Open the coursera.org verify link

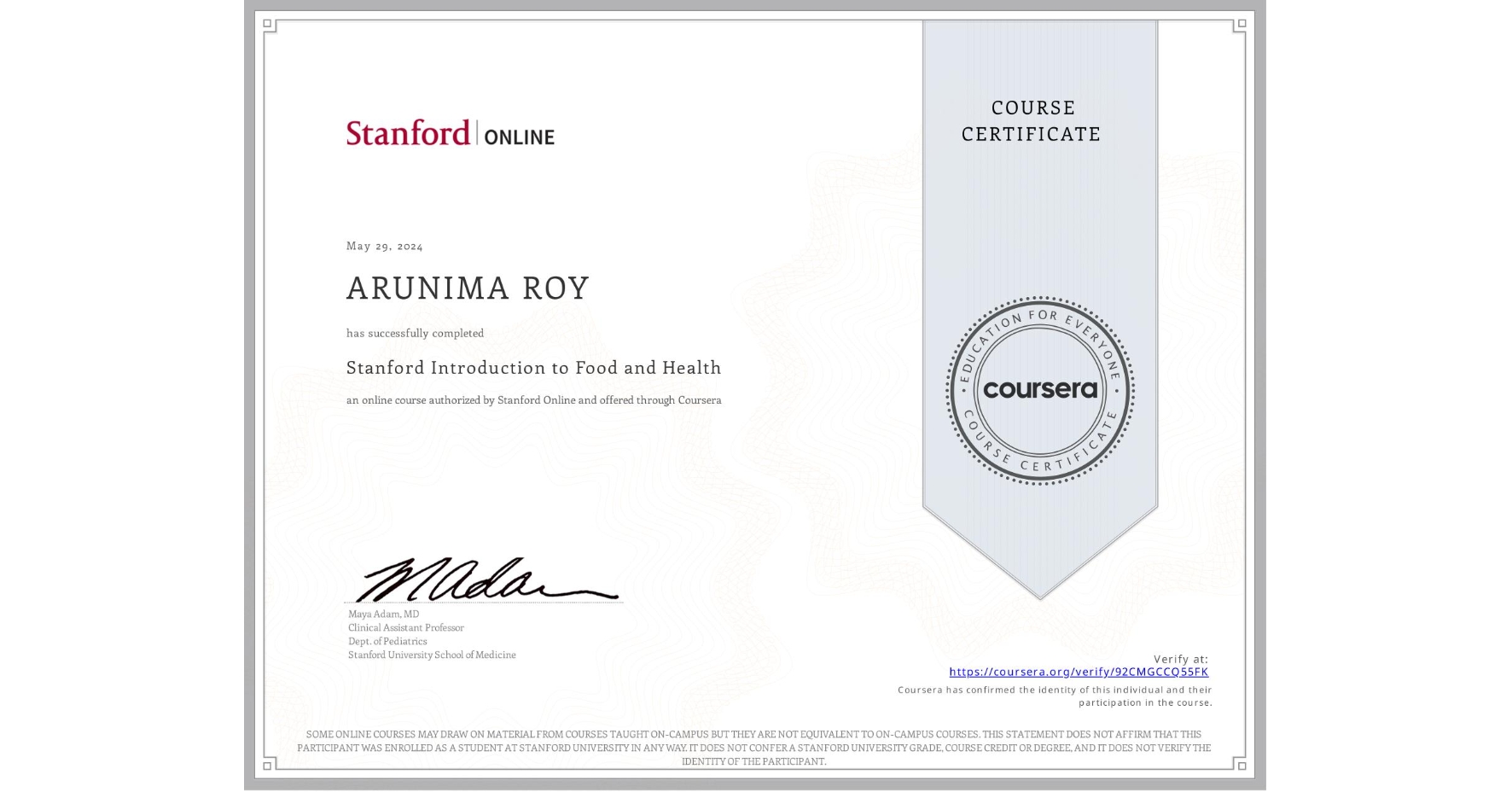point(1079,672)
